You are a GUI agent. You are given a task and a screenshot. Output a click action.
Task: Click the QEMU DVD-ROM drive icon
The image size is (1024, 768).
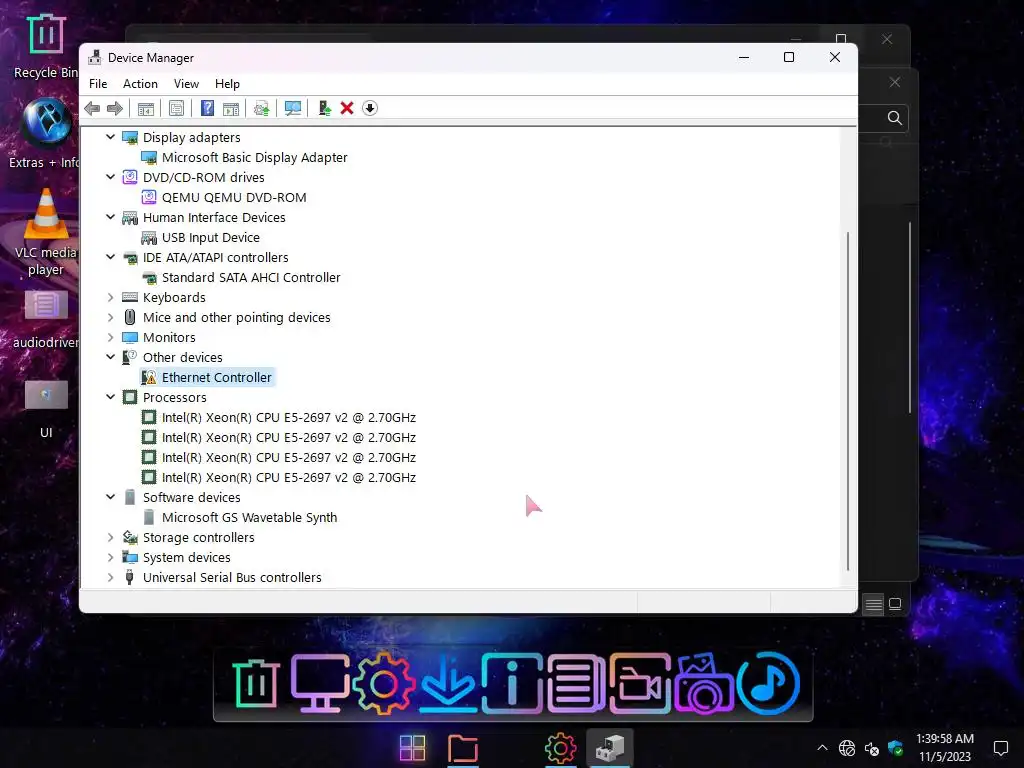tap(149, 197)
